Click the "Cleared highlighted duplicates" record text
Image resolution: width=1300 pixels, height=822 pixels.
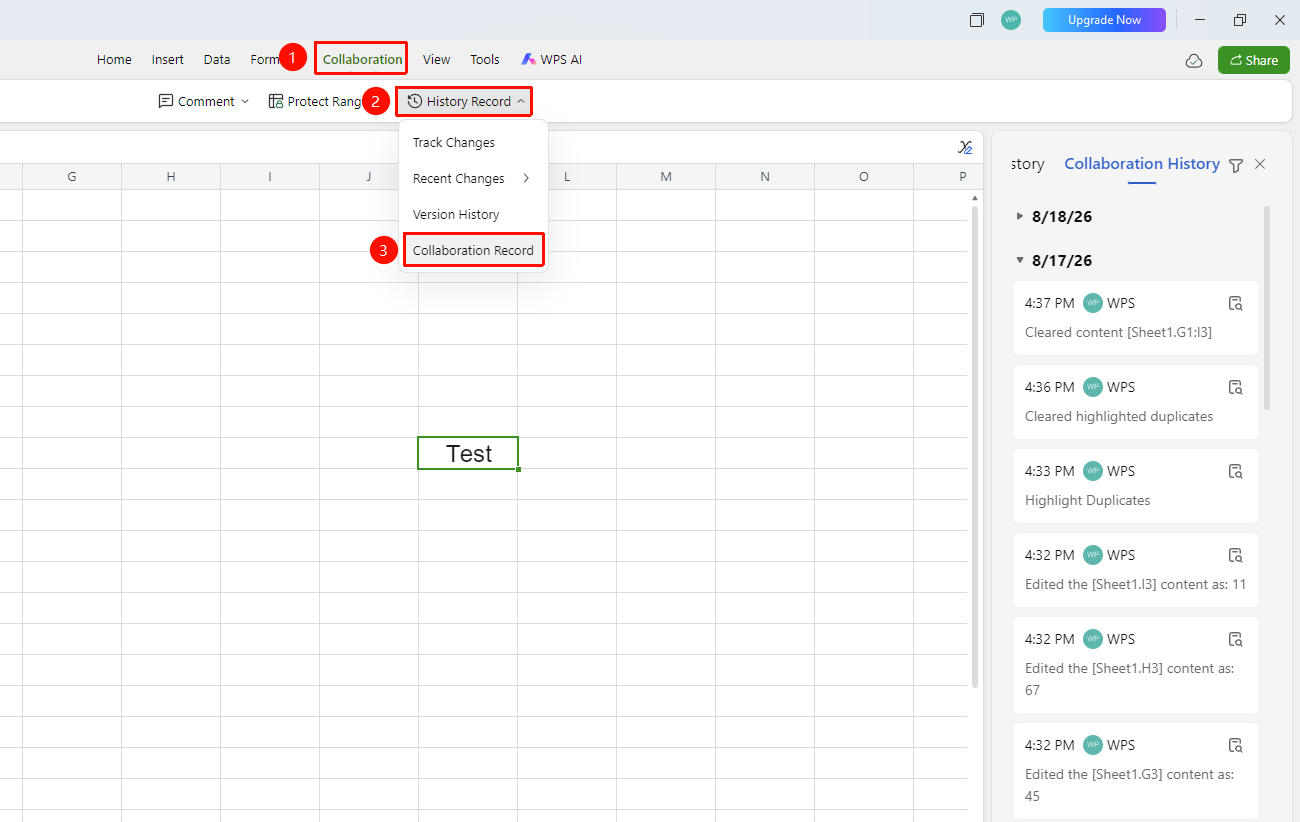point(1119,417)
